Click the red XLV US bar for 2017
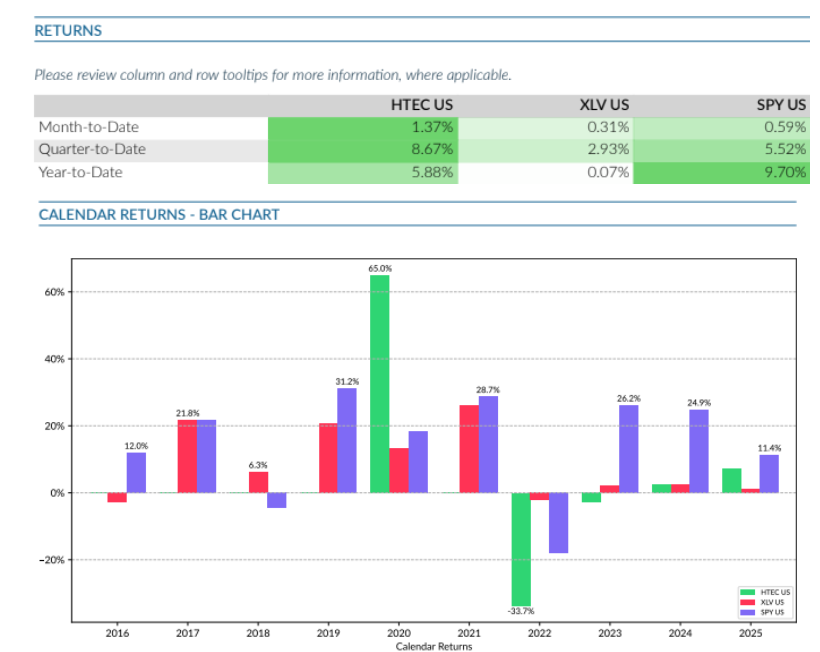 pyautogui.click(x=187, y=456)
